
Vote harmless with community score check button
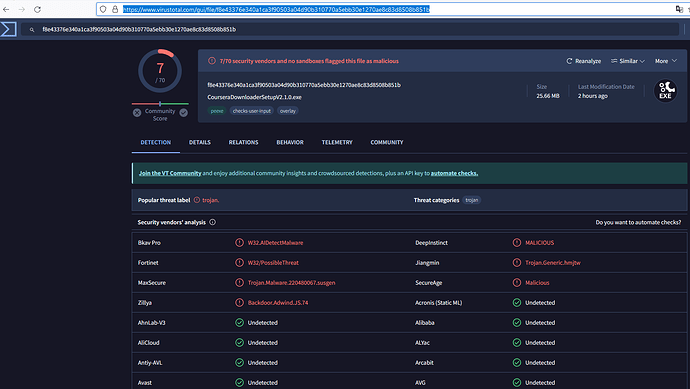[184, 113]
